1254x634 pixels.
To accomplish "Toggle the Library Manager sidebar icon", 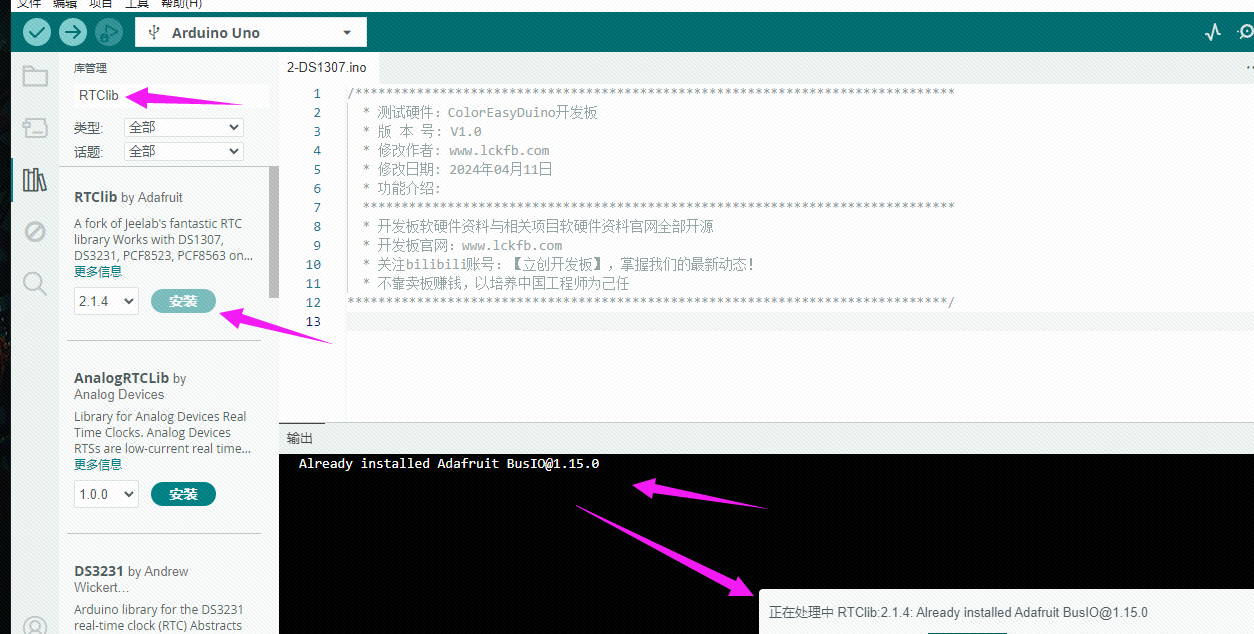I will [x=35, y=180].
